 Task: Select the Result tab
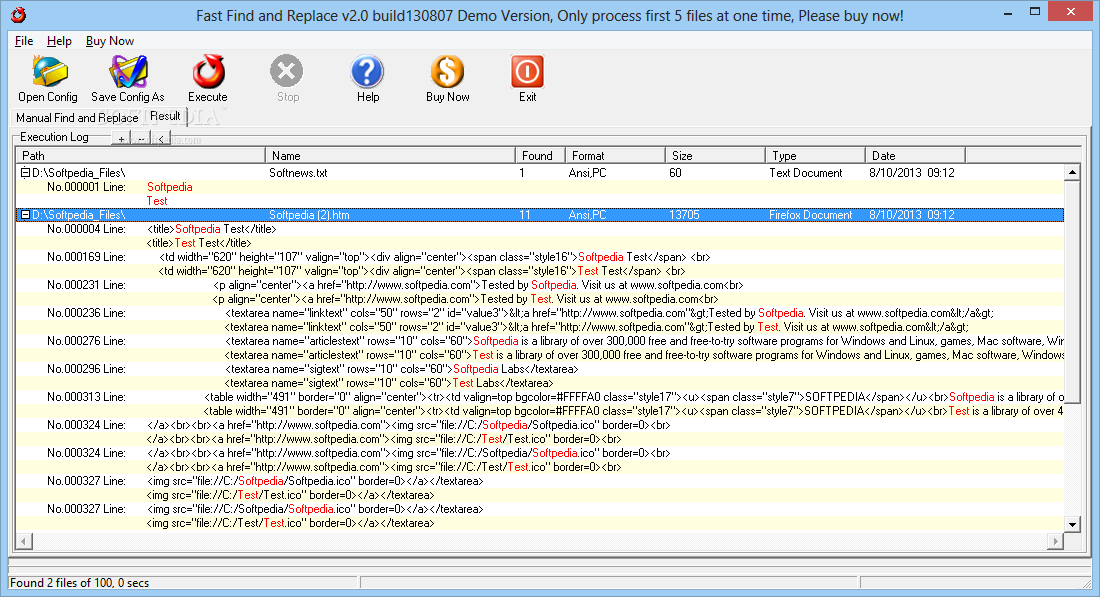coord(166,116)
